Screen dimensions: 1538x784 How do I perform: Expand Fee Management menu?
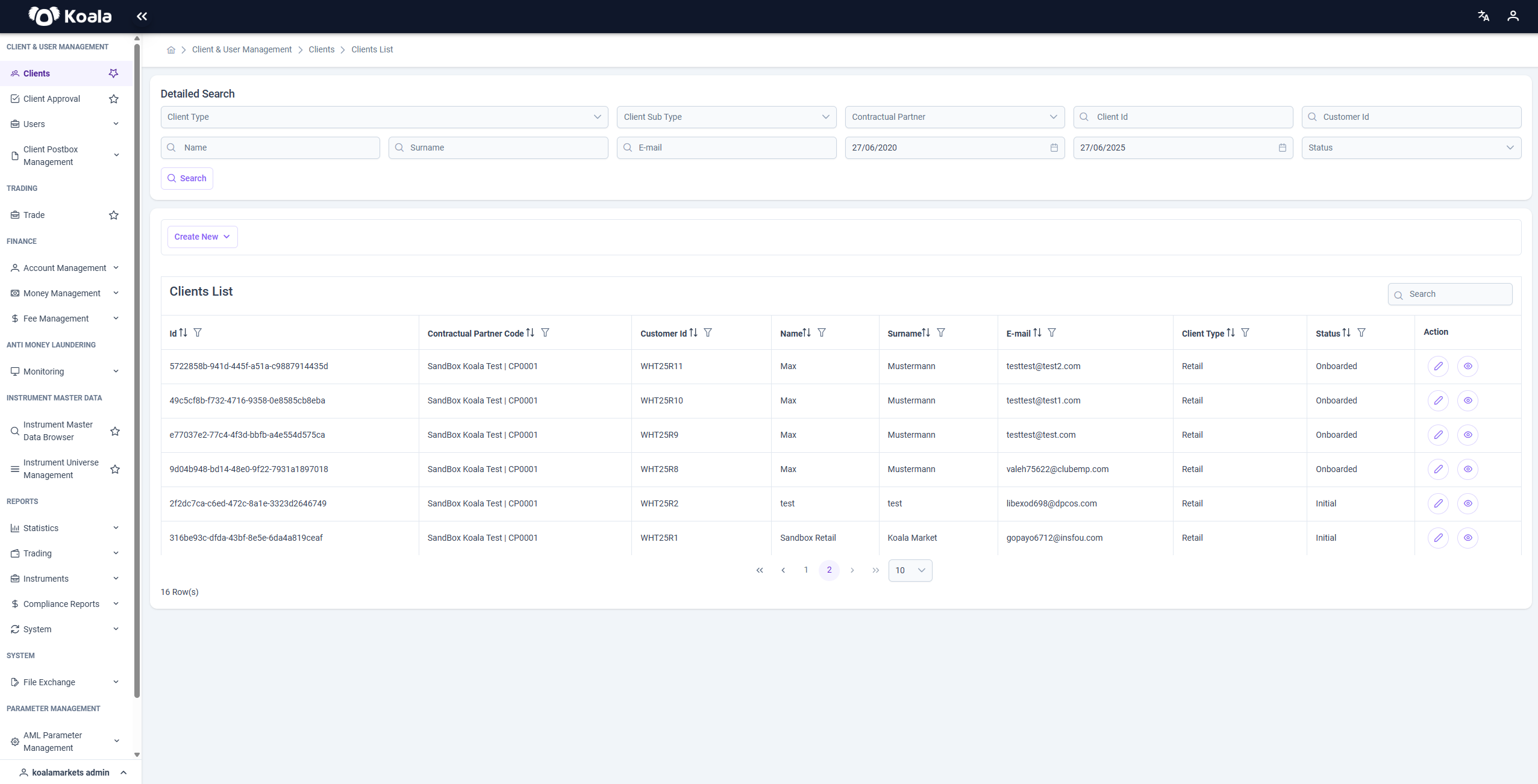pos(66,319)
